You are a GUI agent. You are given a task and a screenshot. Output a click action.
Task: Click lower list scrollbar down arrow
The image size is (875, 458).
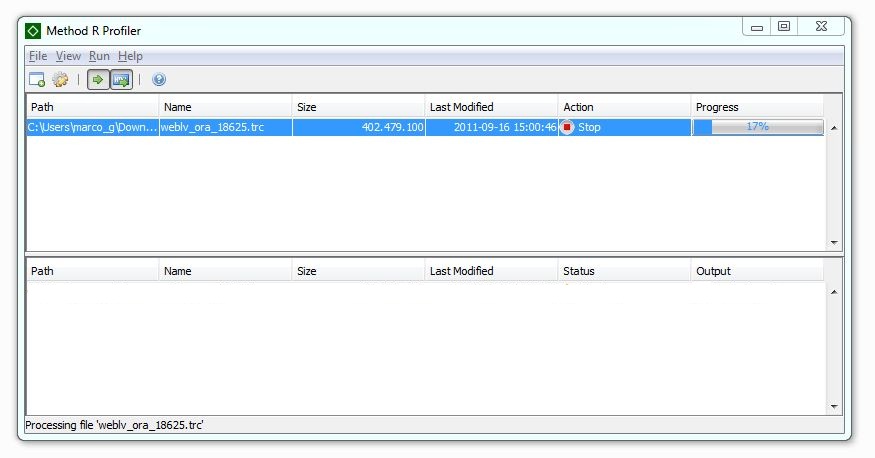coord(834,407)
